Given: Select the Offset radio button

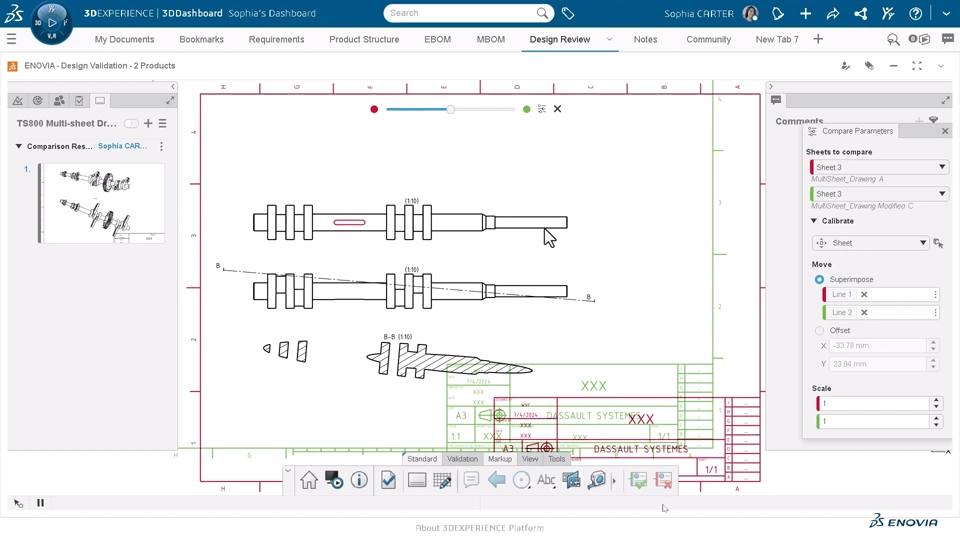Looking at the screenshot, I should pos(819,330).
